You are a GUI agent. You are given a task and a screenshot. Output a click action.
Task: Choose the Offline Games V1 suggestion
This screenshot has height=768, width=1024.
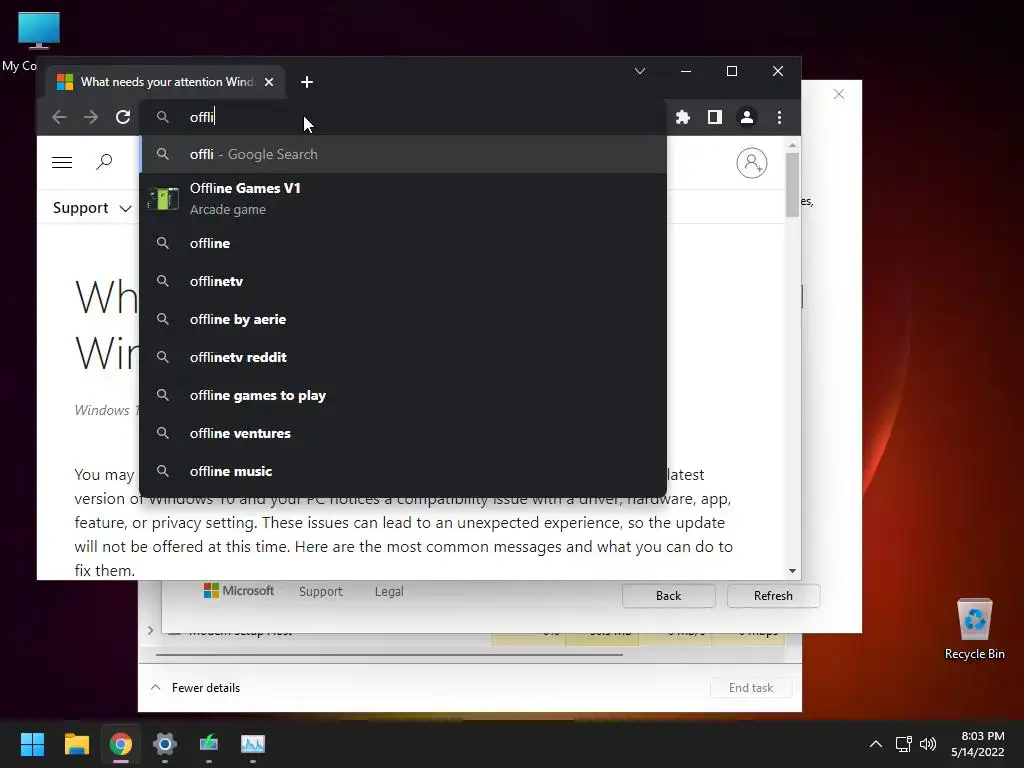coord(403,199)
